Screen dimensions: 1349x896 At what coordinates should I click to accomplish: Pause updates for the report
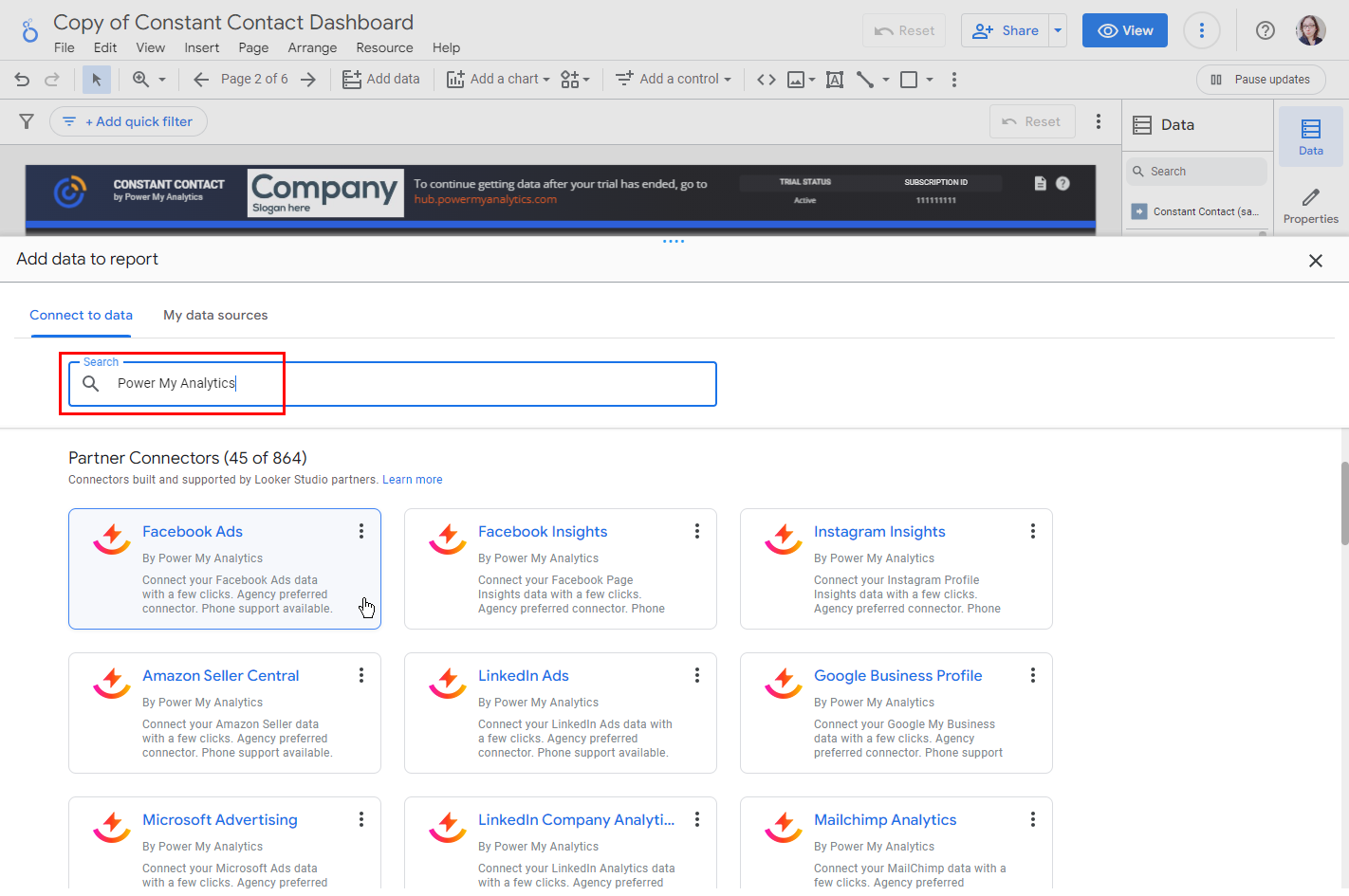coord(1261,80)
